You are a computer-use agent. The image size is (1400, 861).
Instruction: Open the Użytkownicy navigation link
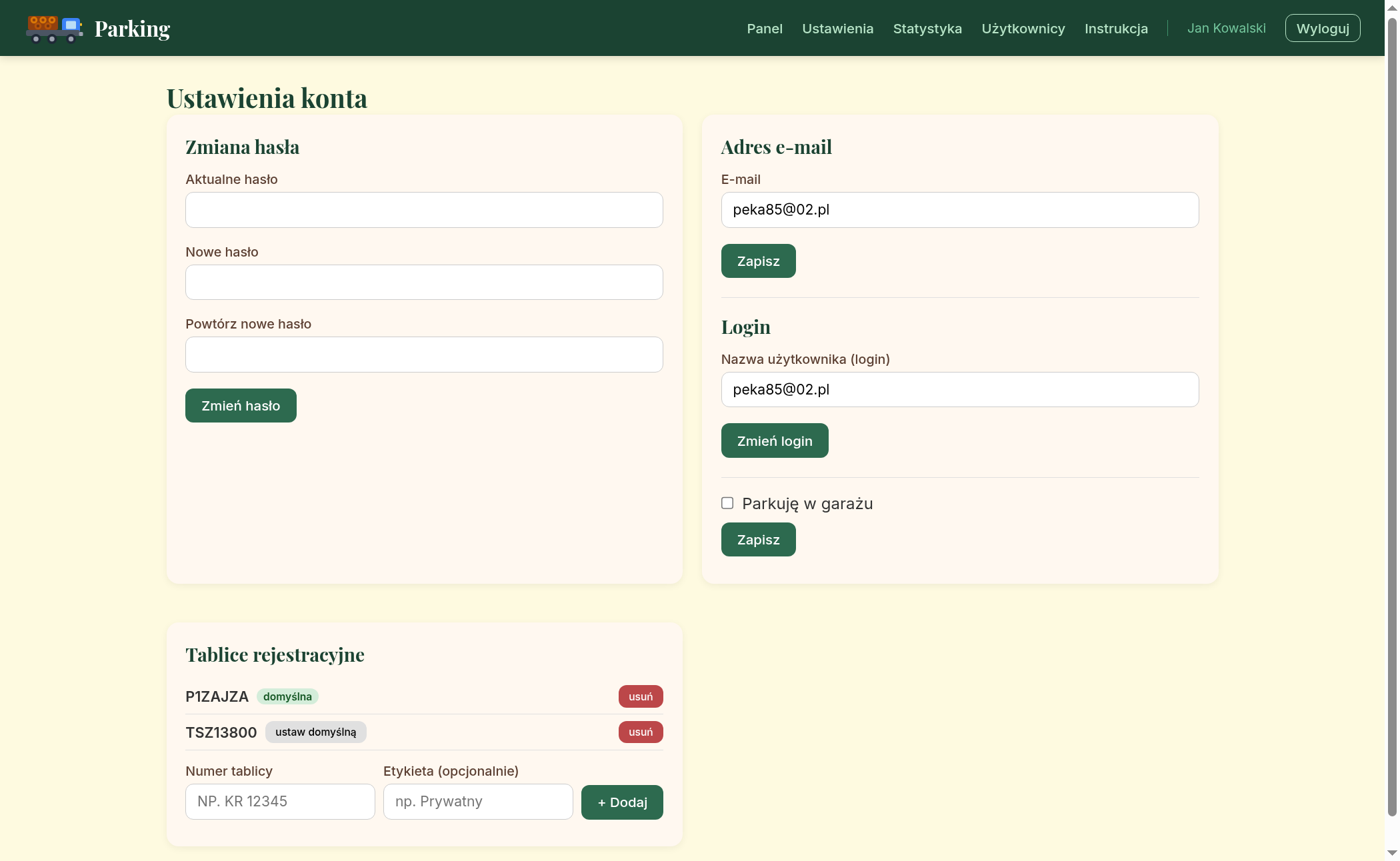(1023, 29)
